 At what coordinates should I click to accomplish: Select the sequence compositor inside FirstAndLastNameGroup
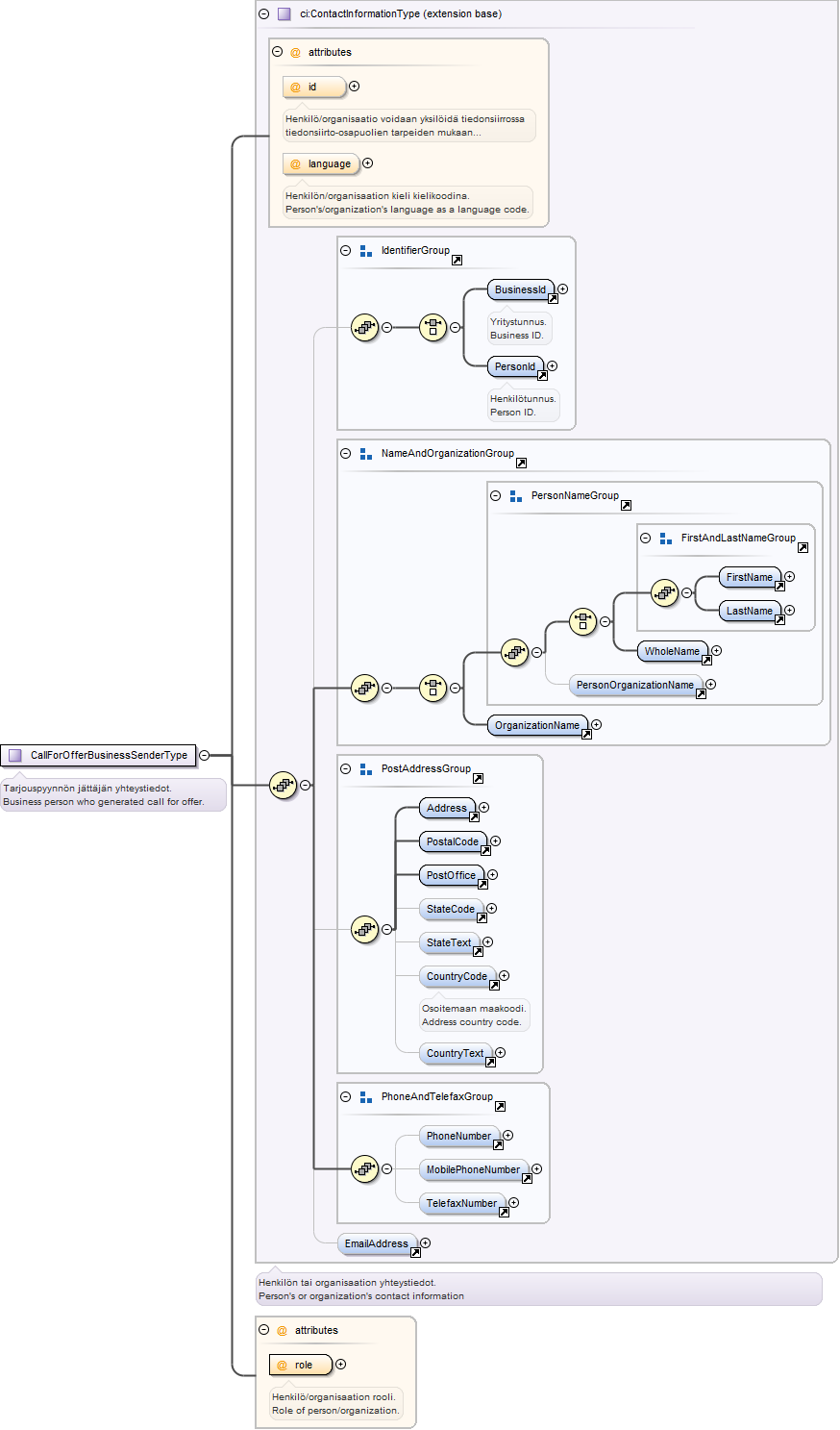[665, 592]
